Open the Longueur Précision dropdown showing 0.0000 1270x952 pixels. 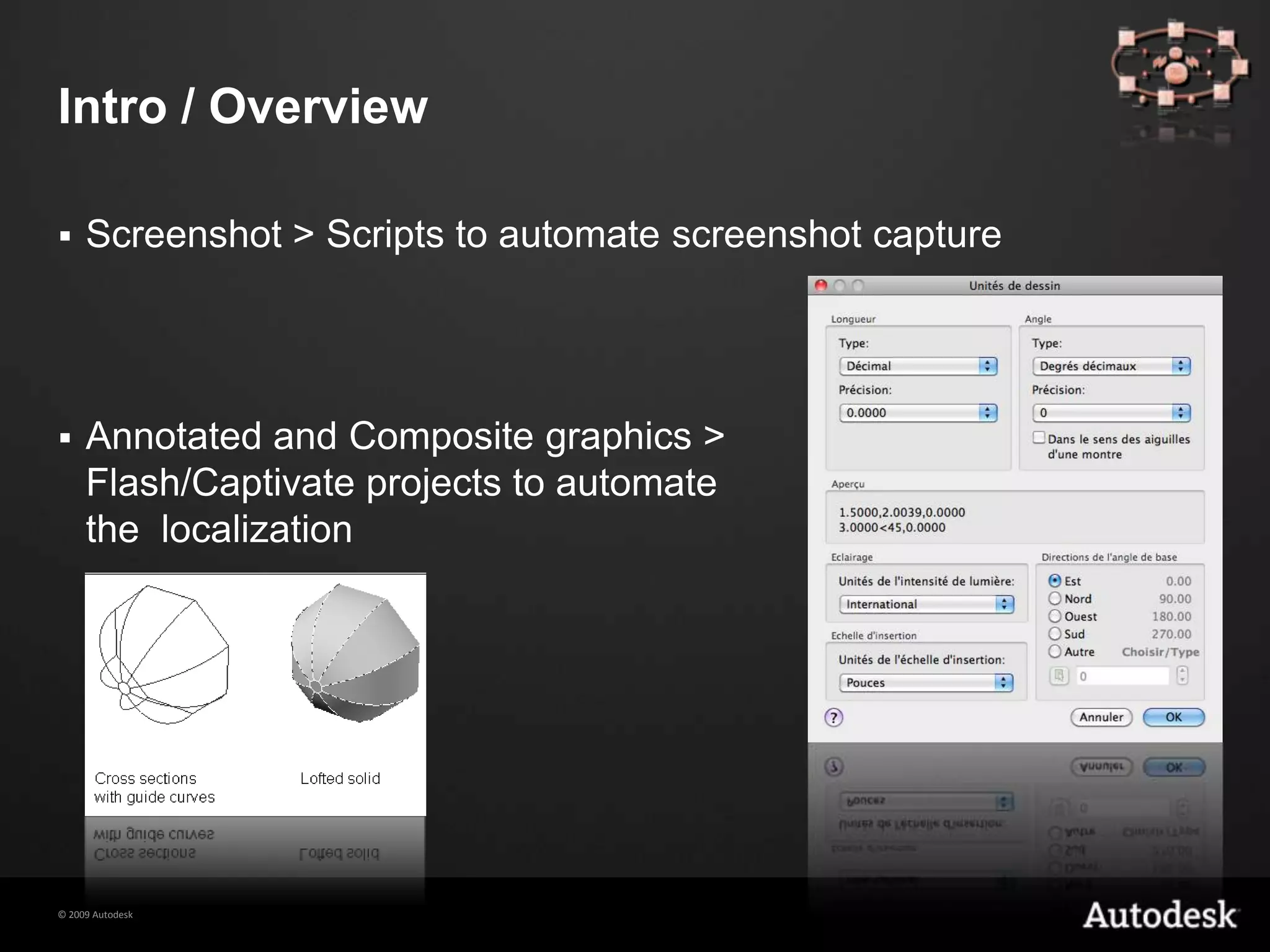point(918,413)
